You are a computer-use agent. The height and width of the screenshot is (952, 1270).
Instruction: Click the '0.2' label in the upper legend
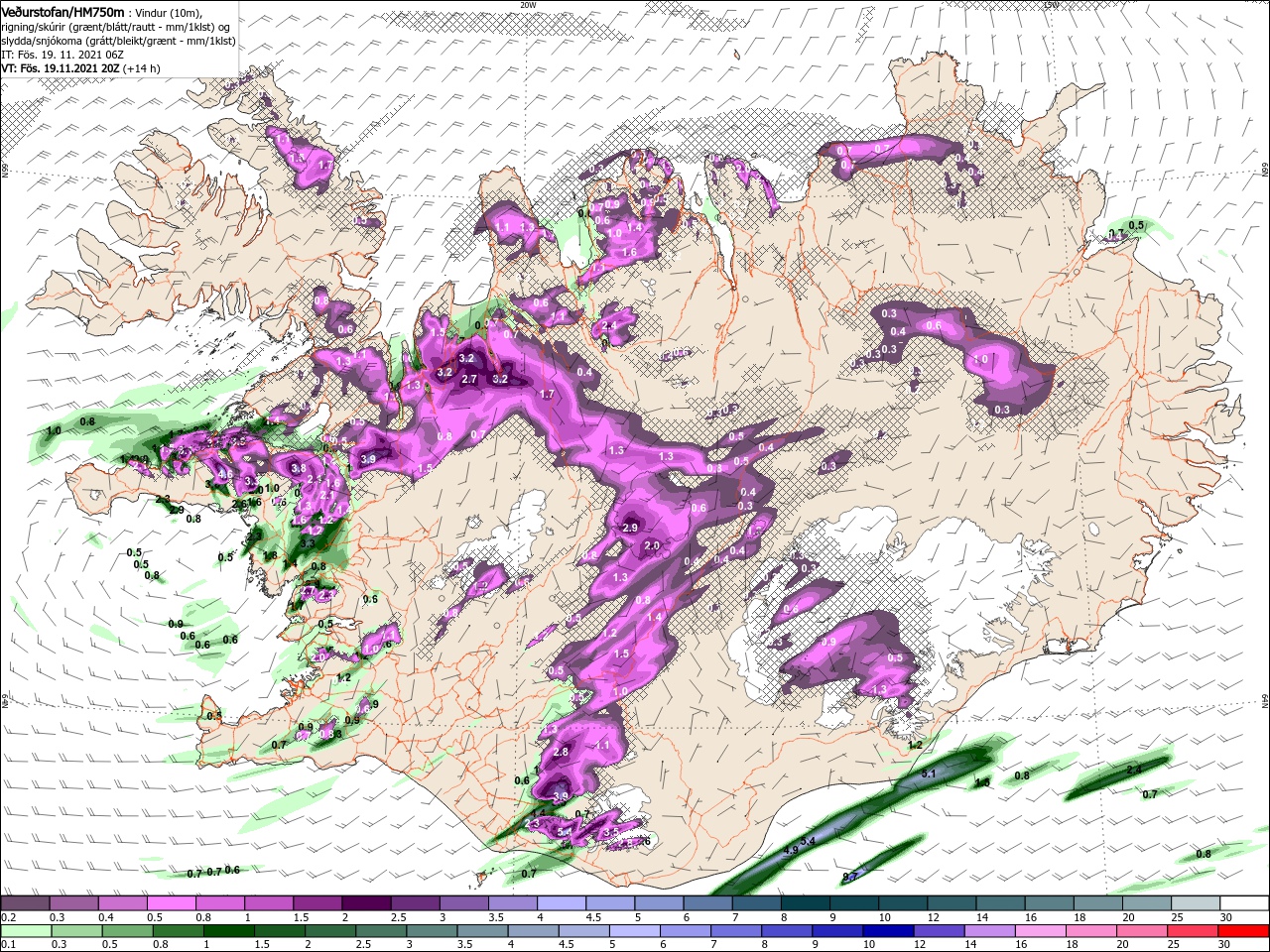tap(8, 917)
